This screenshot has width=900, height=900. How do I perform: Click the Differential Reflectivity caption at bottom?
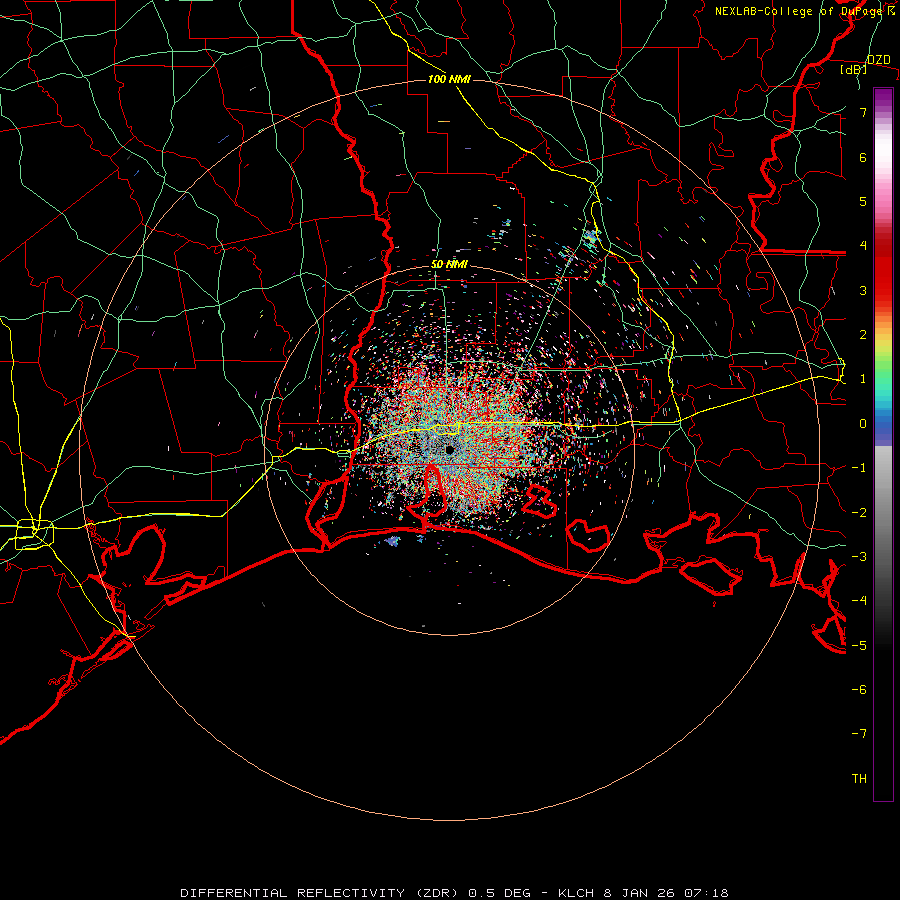[x=454, y=893]
